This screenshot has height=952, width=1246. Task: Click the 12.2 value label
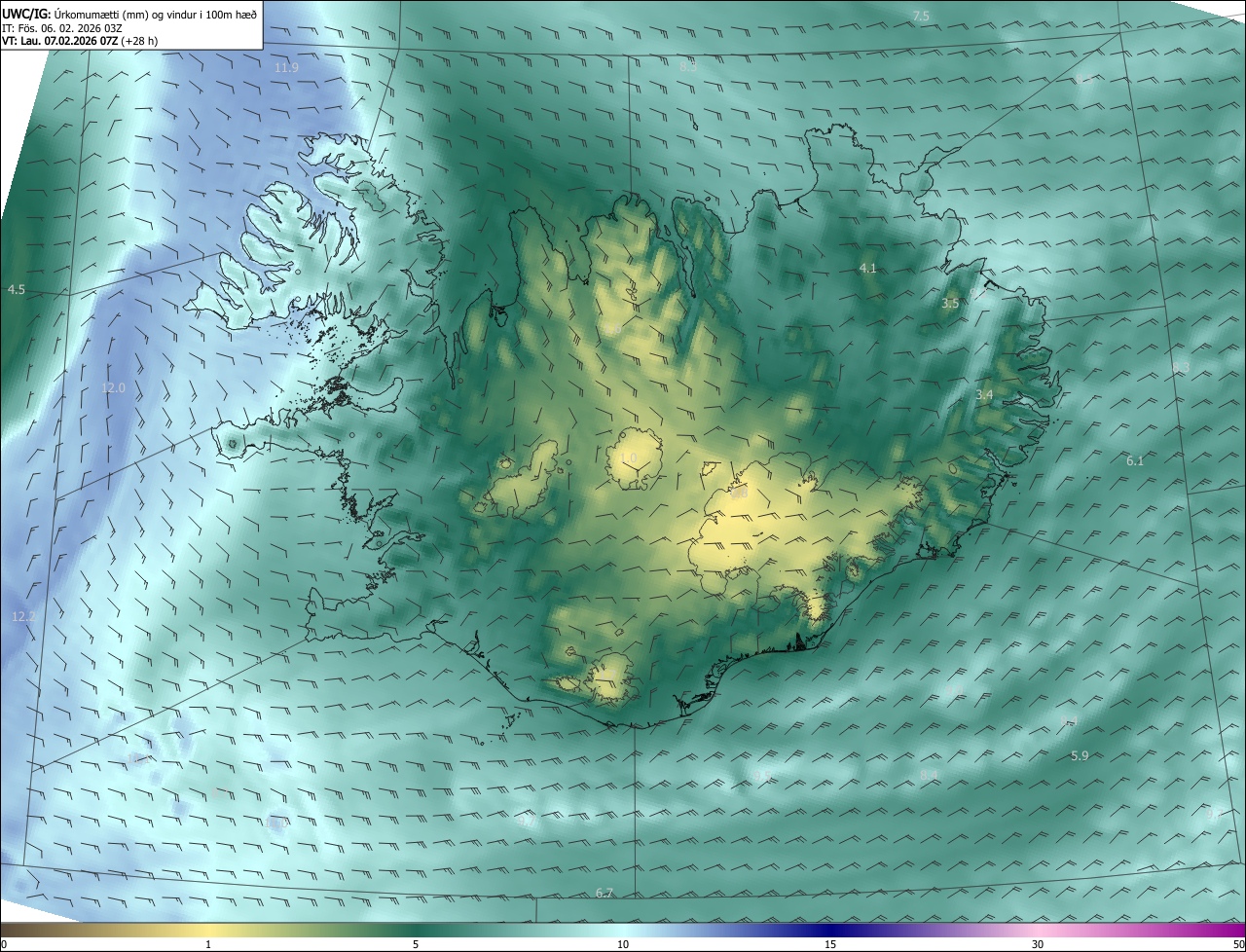pyautogui.click(x=23, y=617)
